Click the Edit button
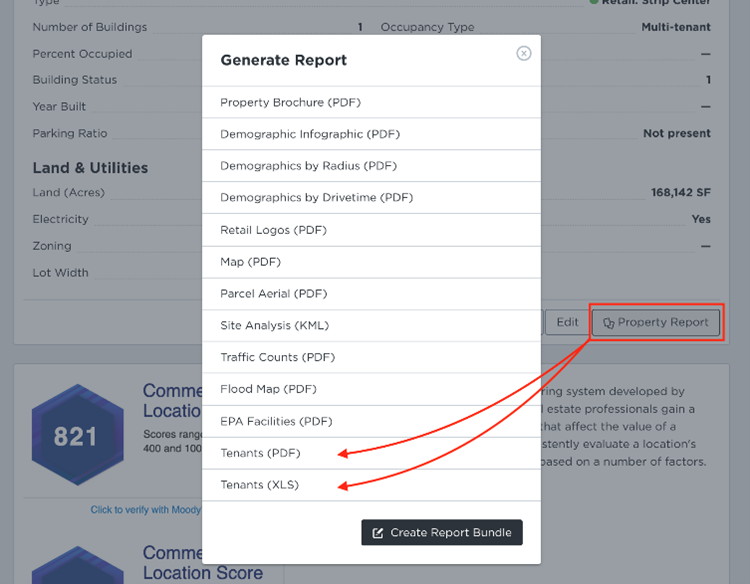This screenshot has height=584, width=750. coord(567,322)
